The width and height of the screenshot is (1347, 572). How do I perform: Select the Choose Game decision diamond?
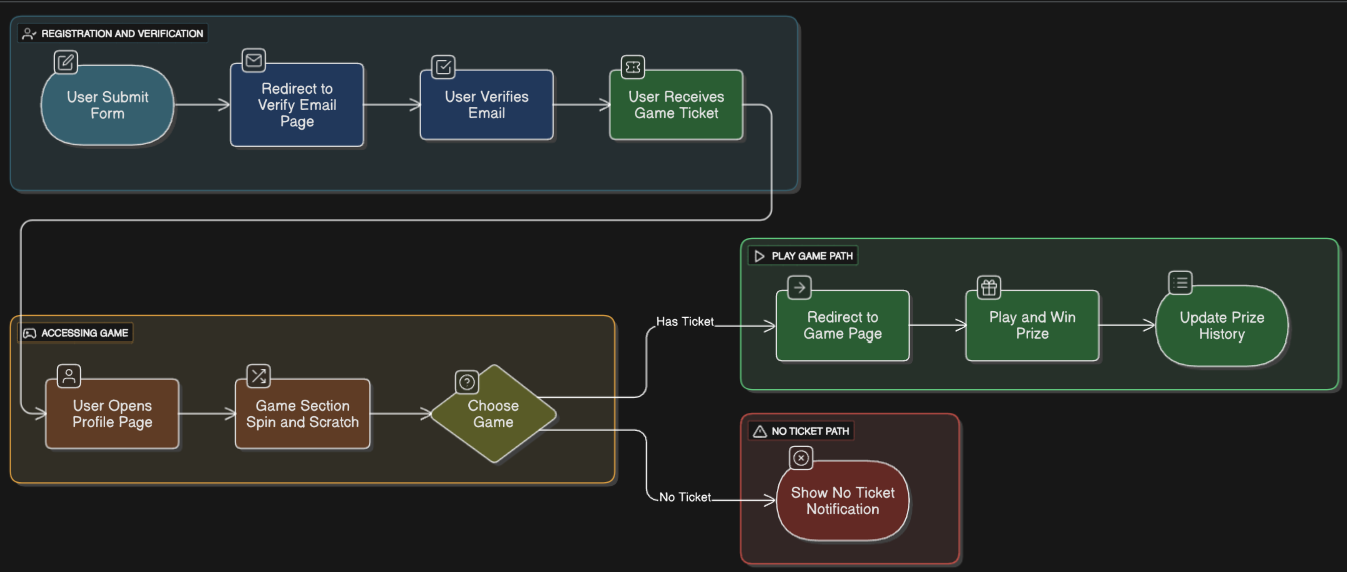(493, 414)
